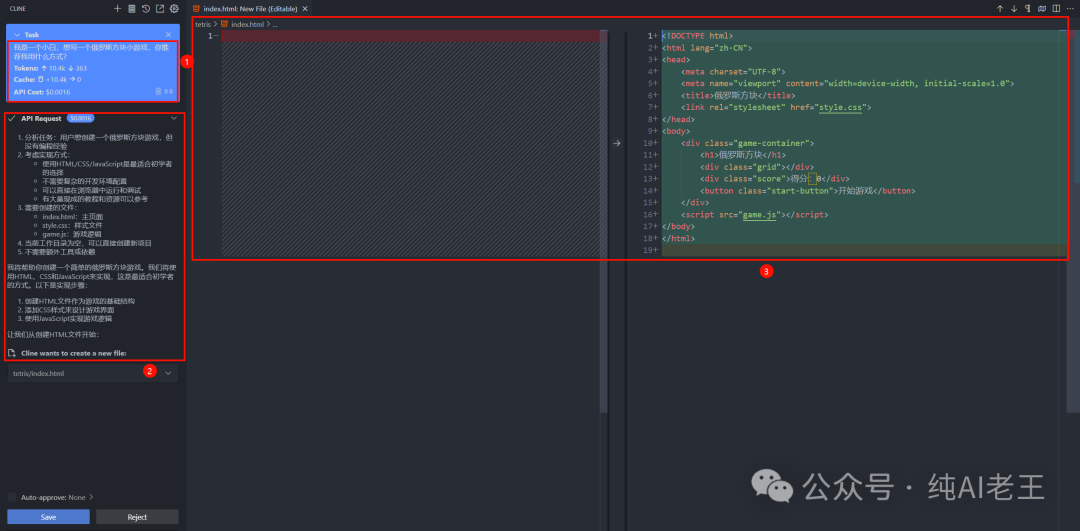
Task: Click the meta viewport line
Action: pos(848,83)
